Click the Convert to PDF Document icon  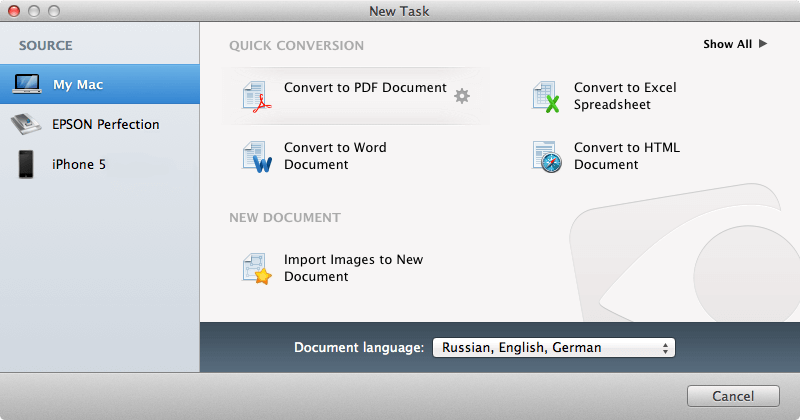coord(256,96)
